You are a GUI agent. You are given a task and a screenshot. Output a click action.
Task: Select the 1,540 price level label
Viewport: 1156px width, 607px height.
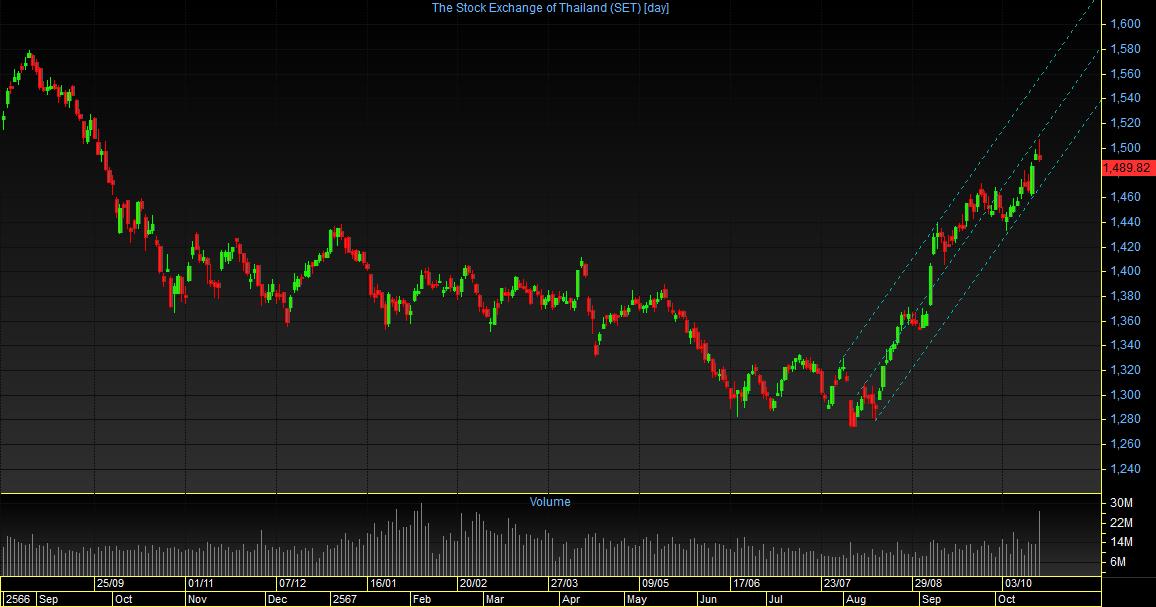click(x=1125, y=98)
